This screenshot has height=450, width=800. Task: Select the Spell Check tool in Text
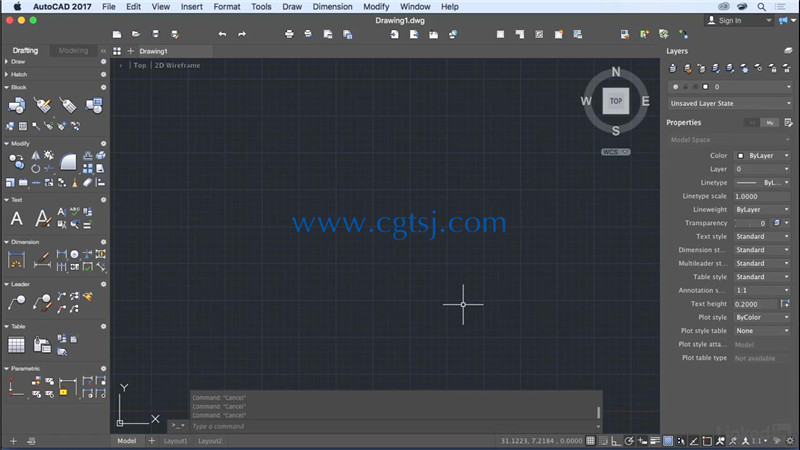[x=75, y=211]
